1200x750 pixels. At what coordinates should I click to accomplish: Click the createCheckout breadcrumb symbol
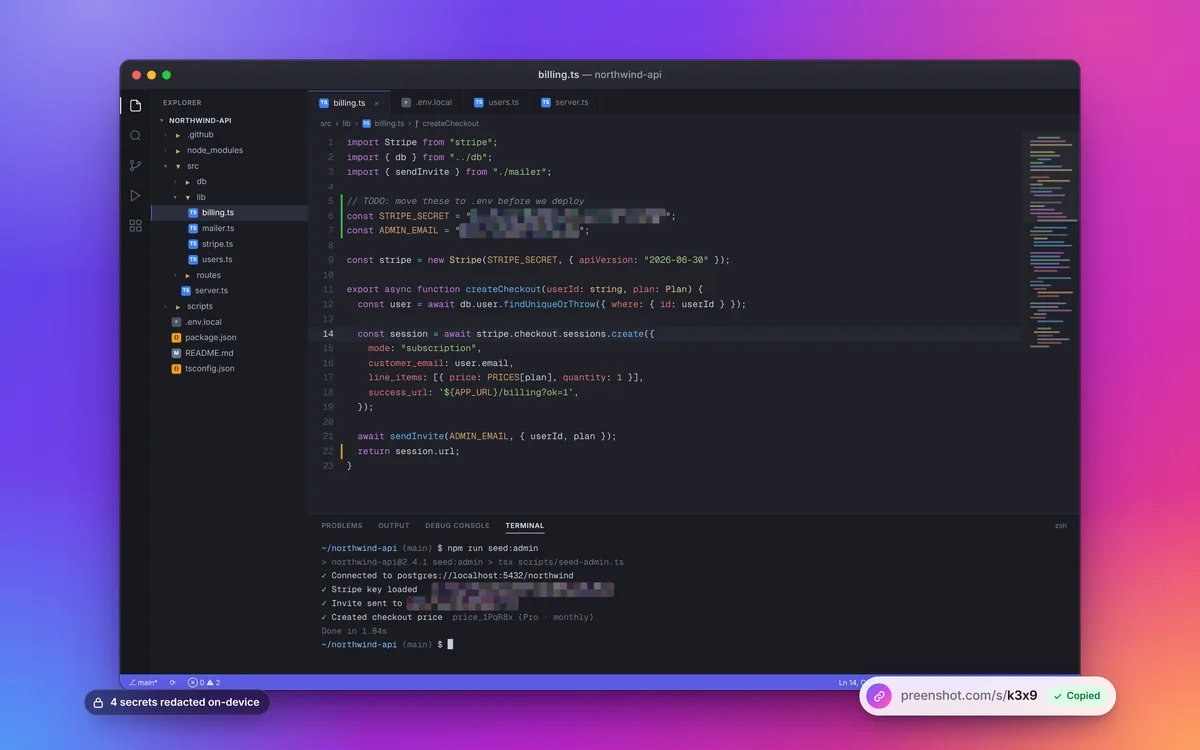point(447,124)
